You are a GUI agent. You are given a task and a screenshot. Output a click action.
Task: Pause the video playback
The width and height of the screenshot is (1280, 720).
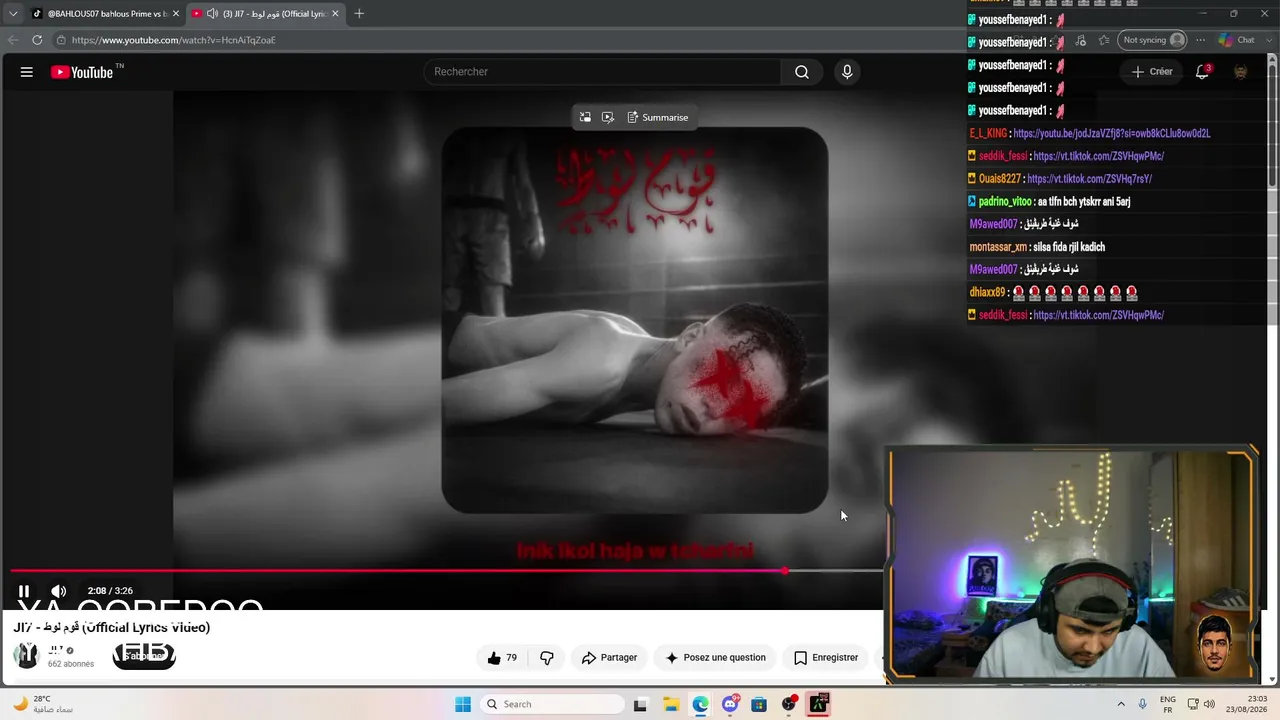(24, 591)
